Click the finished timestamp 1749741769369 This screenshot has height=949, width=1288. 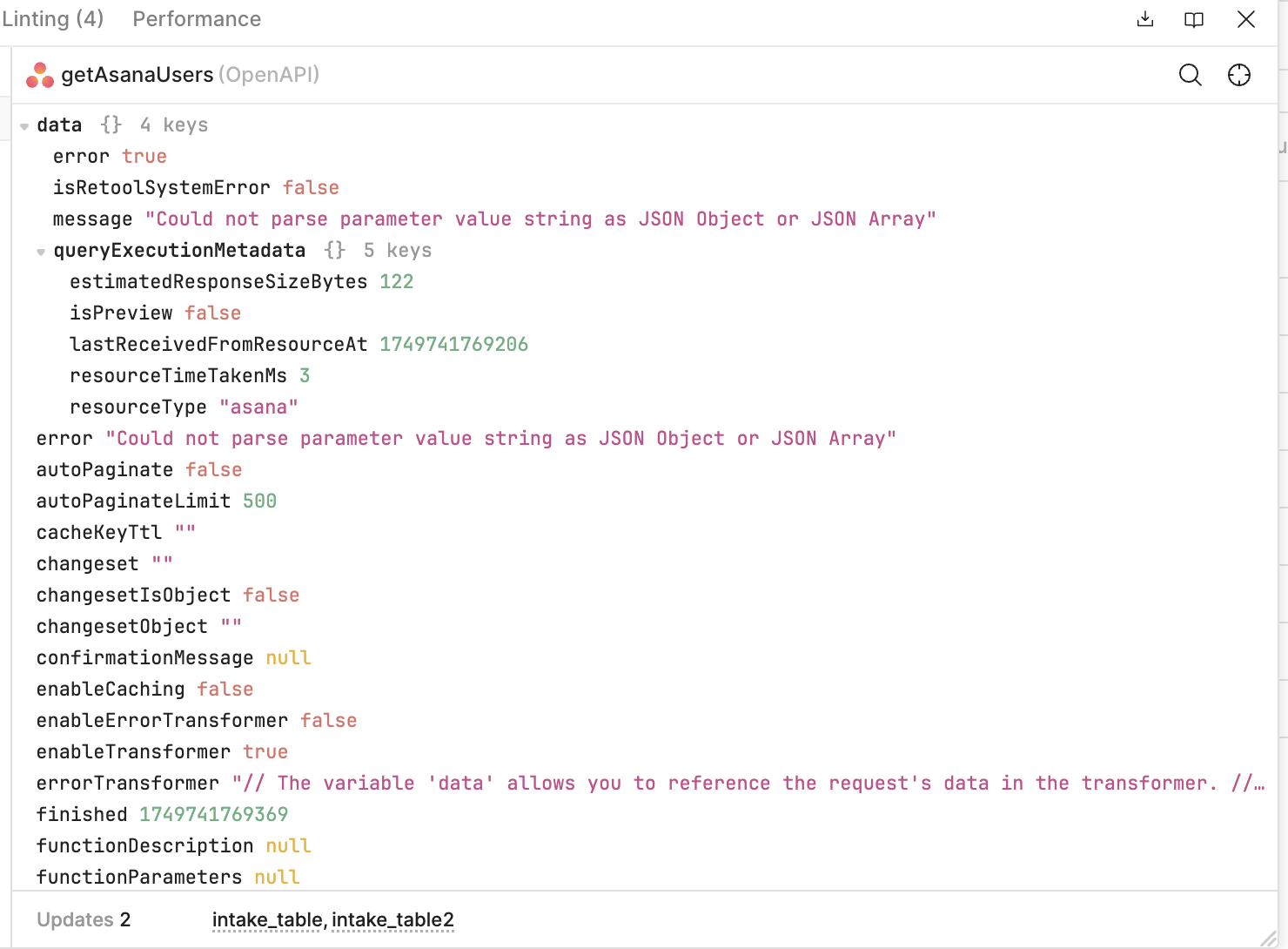pyautogui.click(x=213, y=815)
